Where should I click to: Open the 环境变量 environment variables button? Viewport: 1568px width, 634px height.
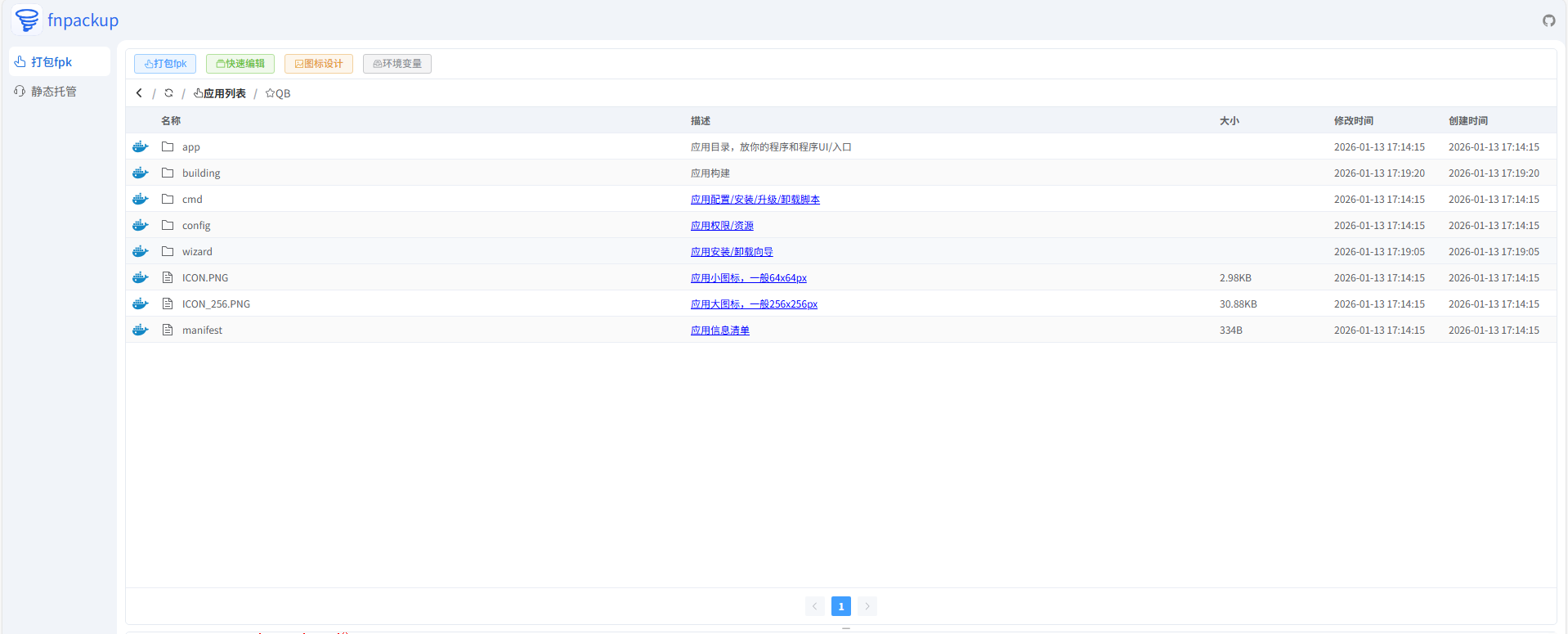[x=397, y=64]
